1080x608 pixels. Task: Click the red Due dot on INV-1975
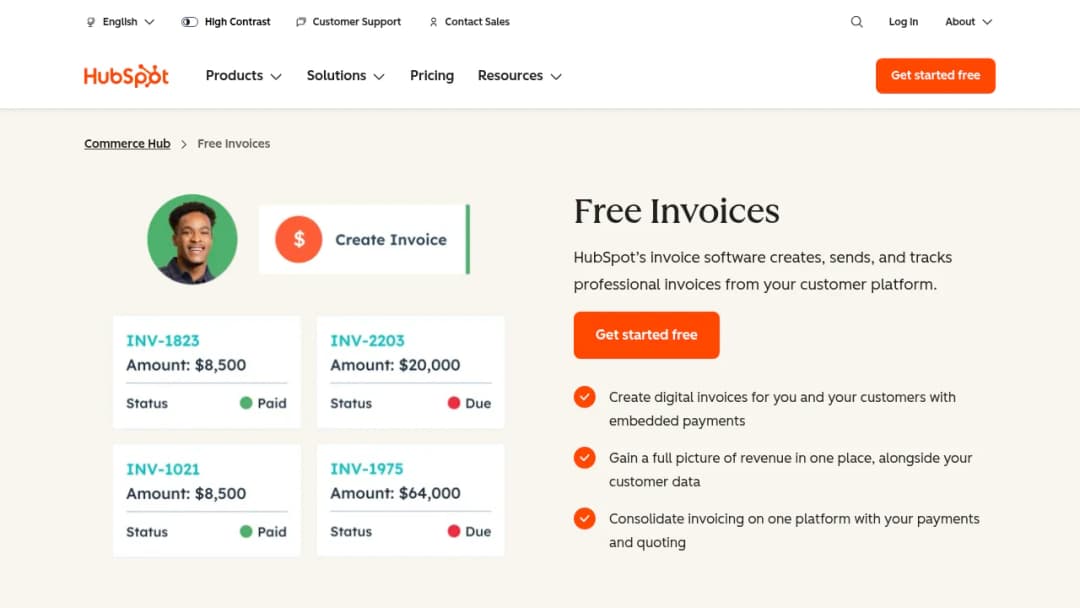pyautogui.click(x=453, y=531)
